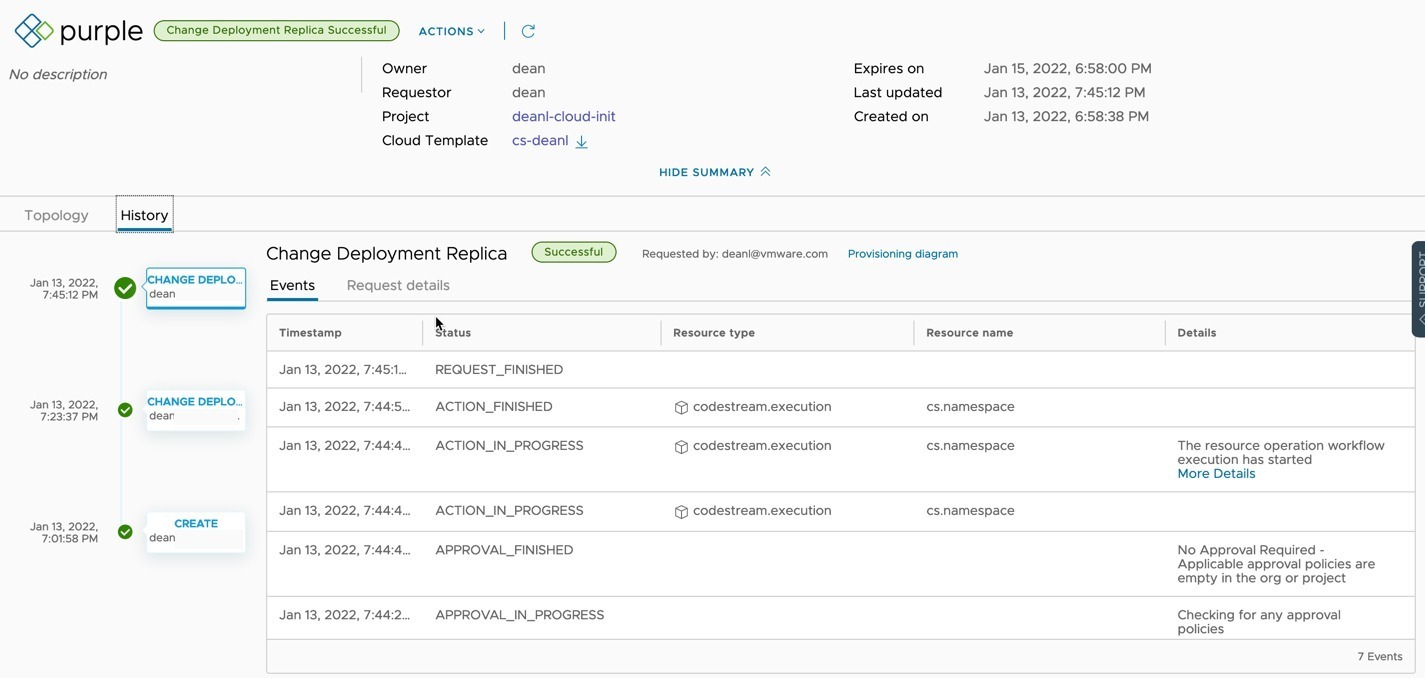
Task: Click 'Requested by: deanl@vmware.com' text
Action: point(735,254)
